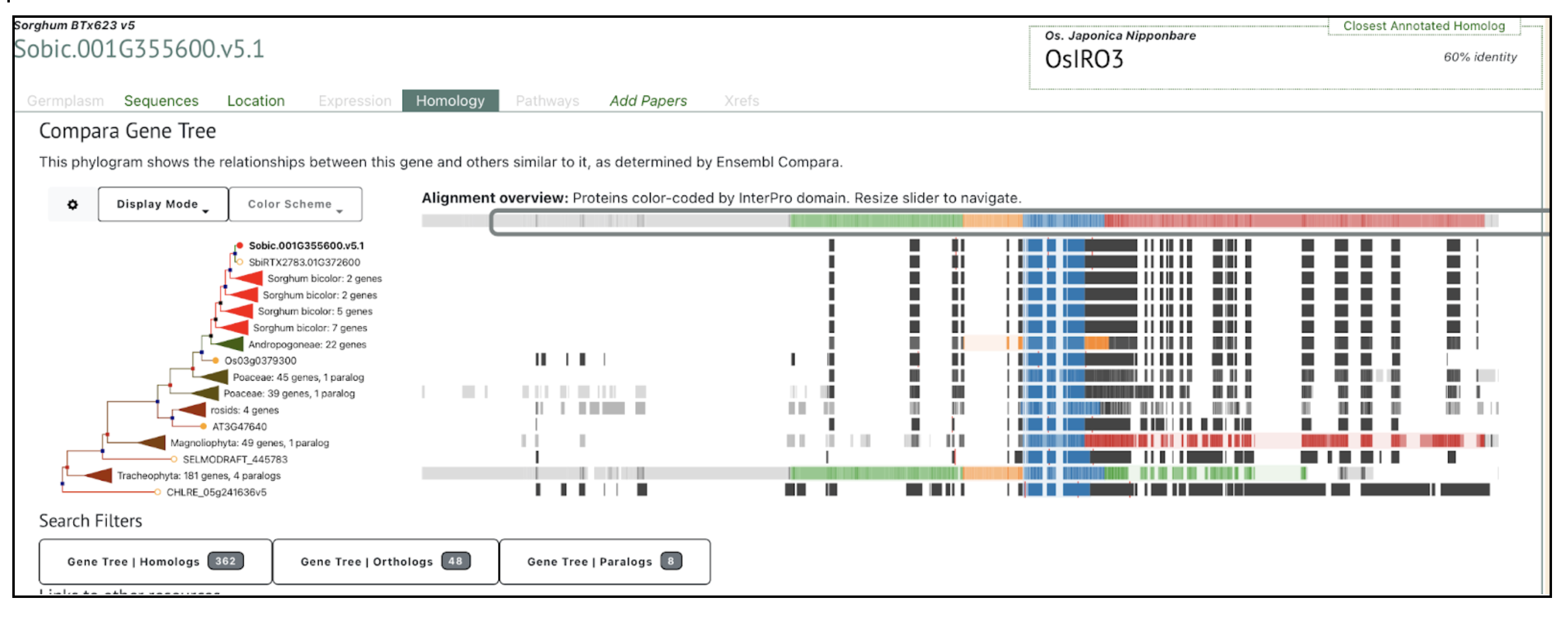
Task: Open the Color Scheme dropdown
Action: pyautogui.click(x=295, y=205)
